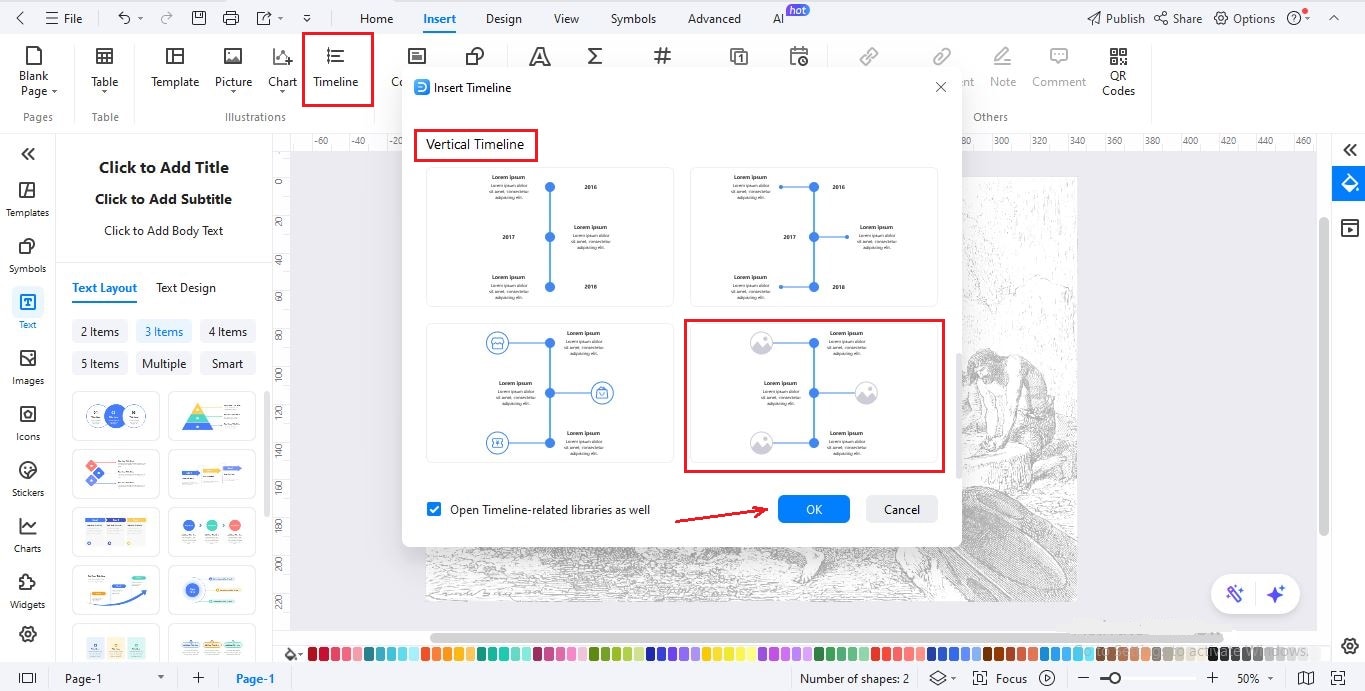Open Stickers in left sidebar

28,478
